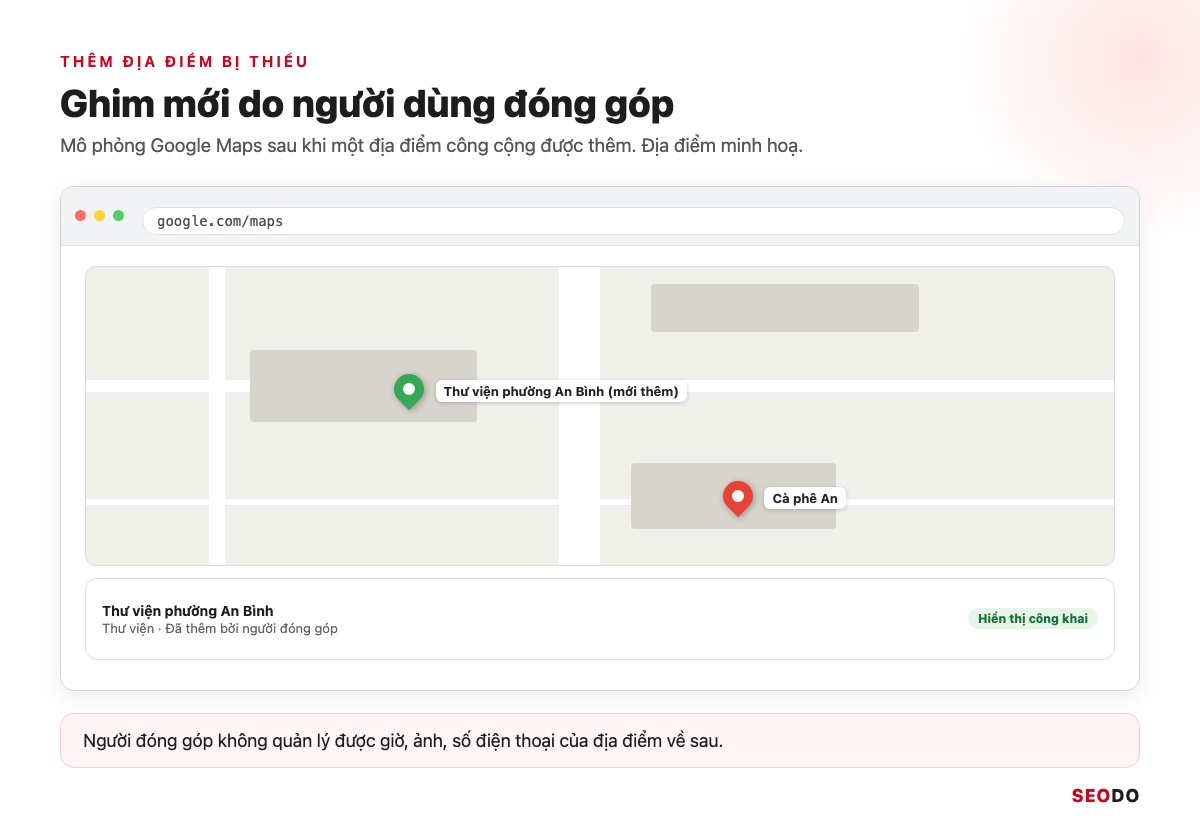Click the red close window dot
The width and height of the screenshot is (1200, 828).
point(81,215)
